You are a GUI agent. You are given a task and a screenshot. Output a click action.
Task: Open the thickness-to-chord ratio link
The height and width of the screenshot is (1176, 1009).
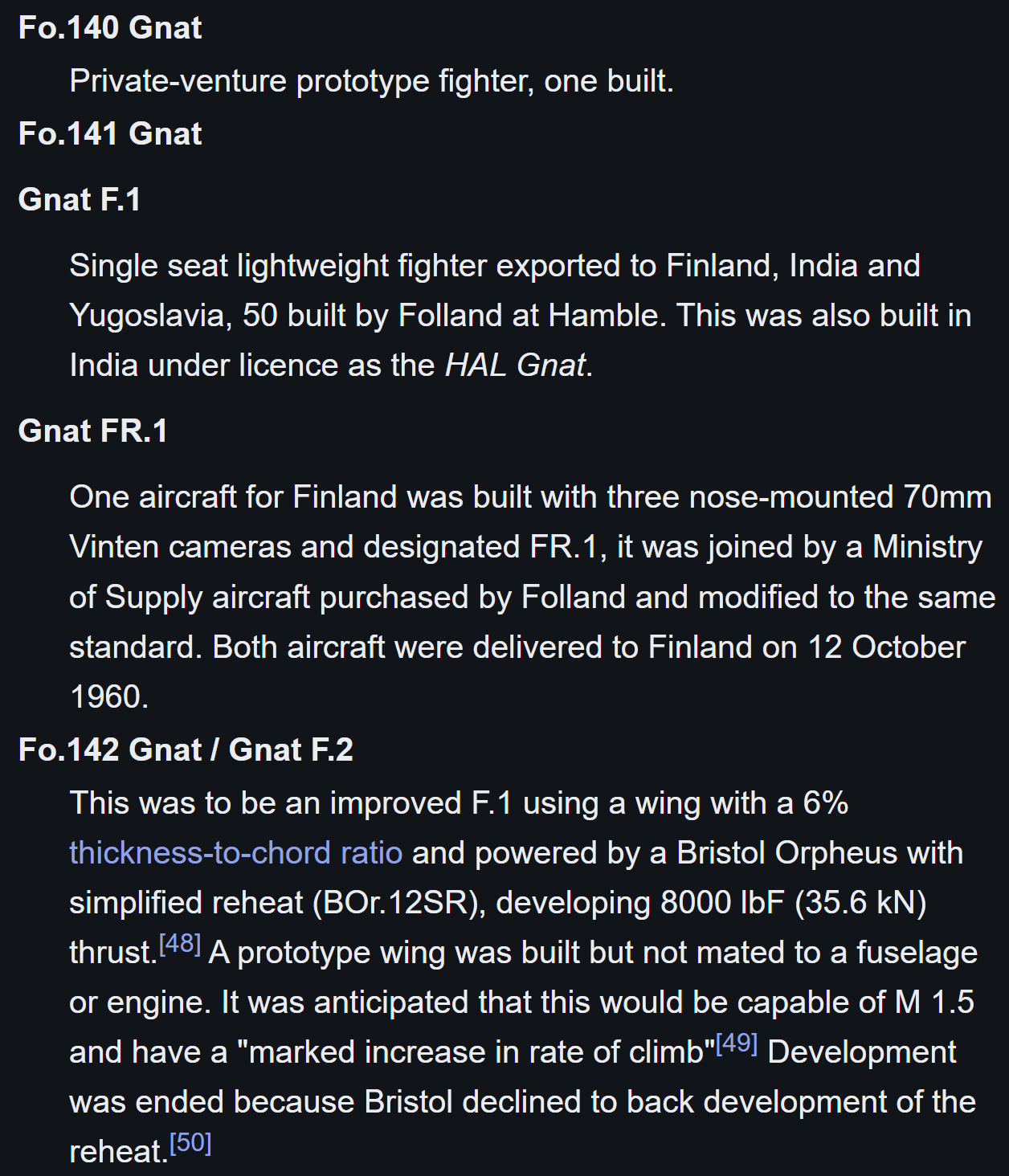click(235, 853)
